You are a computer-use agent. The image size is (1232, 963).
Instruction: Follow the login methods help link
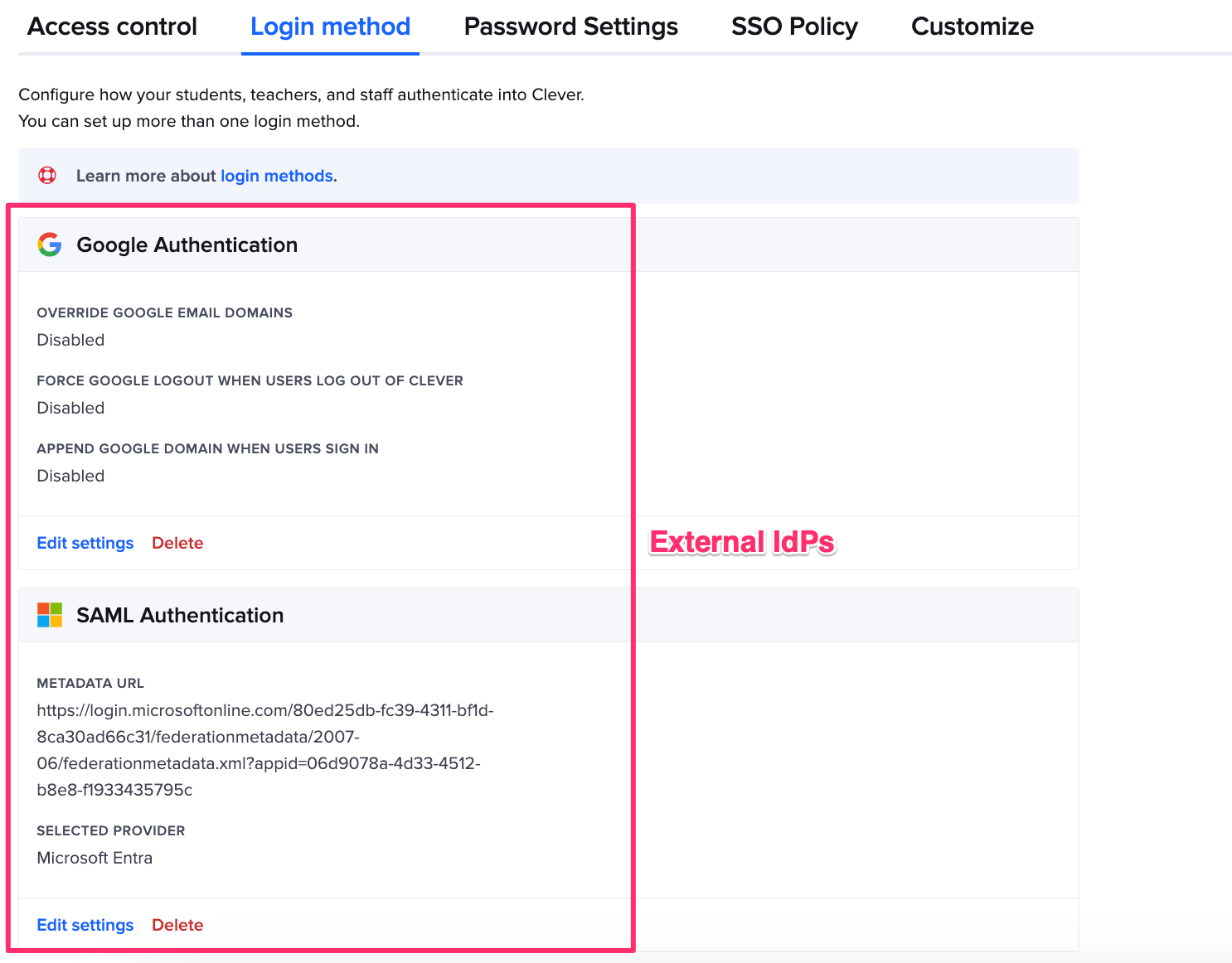click(x=277, y=176)
